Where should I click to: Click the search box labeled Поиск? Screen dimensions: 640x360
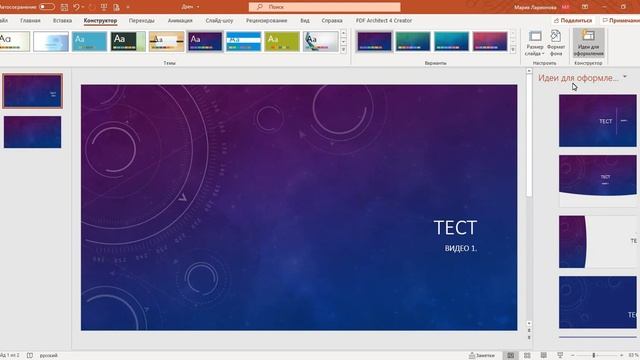[x=324, y=7]
